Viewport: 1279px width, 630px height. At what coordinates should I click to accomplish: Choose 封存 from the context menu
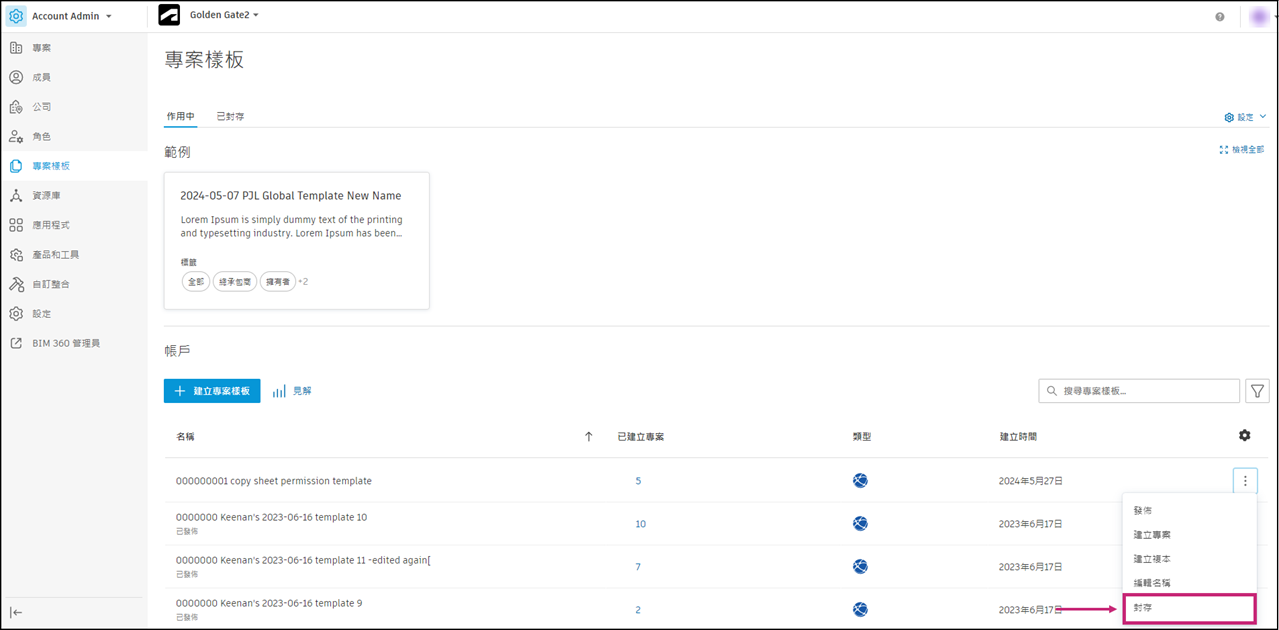(x=1189, y=608)
